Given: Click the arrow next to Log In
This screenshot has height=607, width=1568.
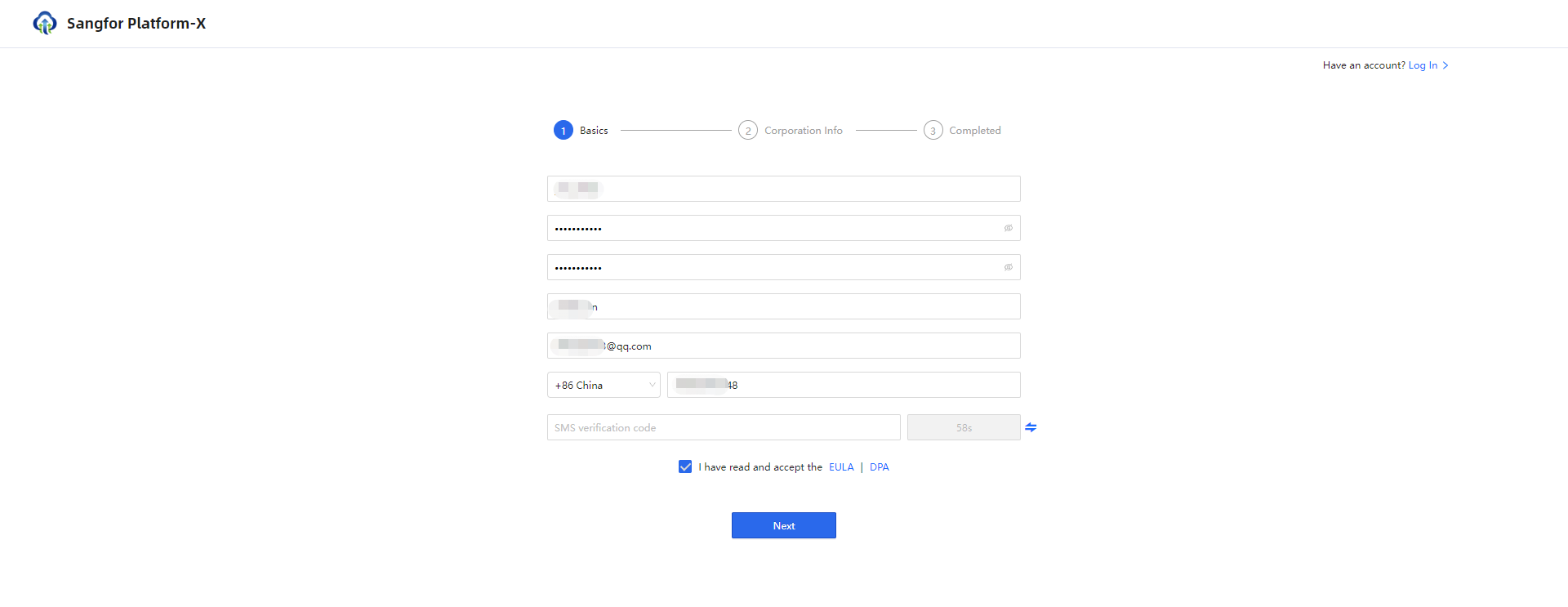Looking at the screenshot, I should [1445, 65].
